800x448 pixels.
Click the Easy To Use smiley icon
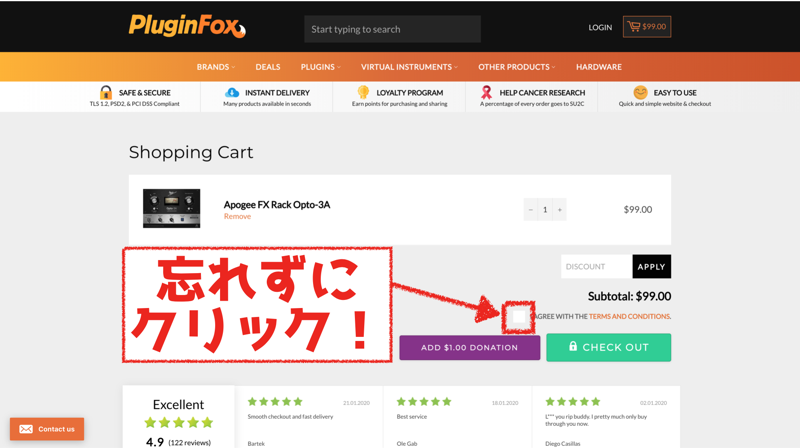pos(640,92)
